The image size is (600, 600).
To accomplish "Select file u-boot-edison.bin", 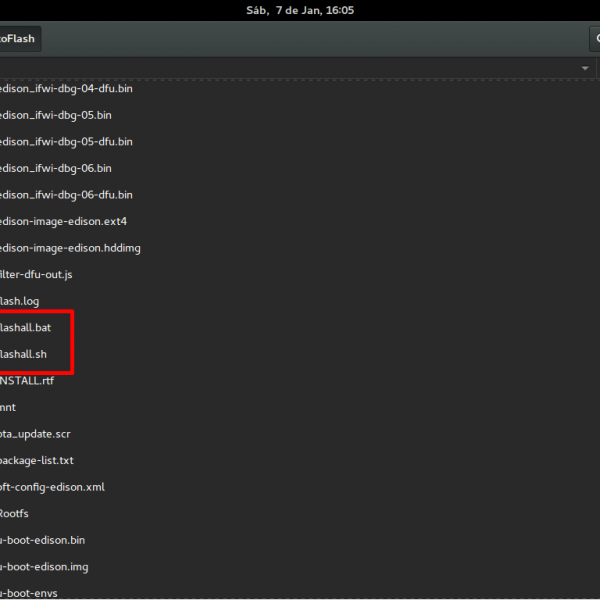I will pyautogui.click(x=42, y=540).
